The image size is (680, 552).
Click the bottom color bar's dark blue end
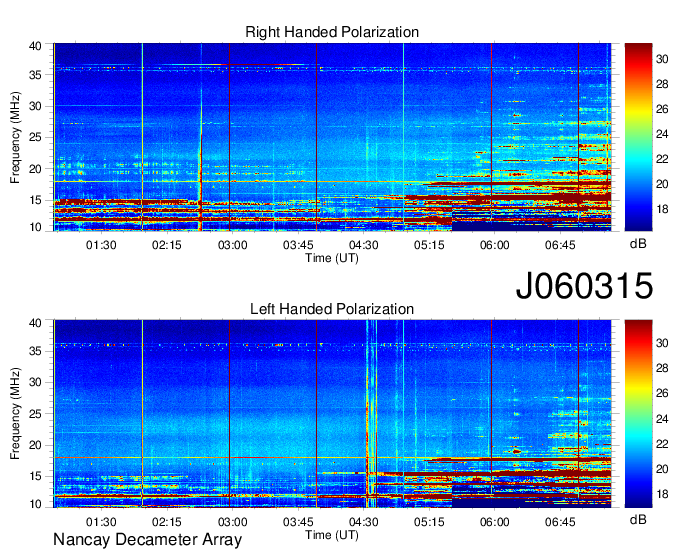coord(638,503)
